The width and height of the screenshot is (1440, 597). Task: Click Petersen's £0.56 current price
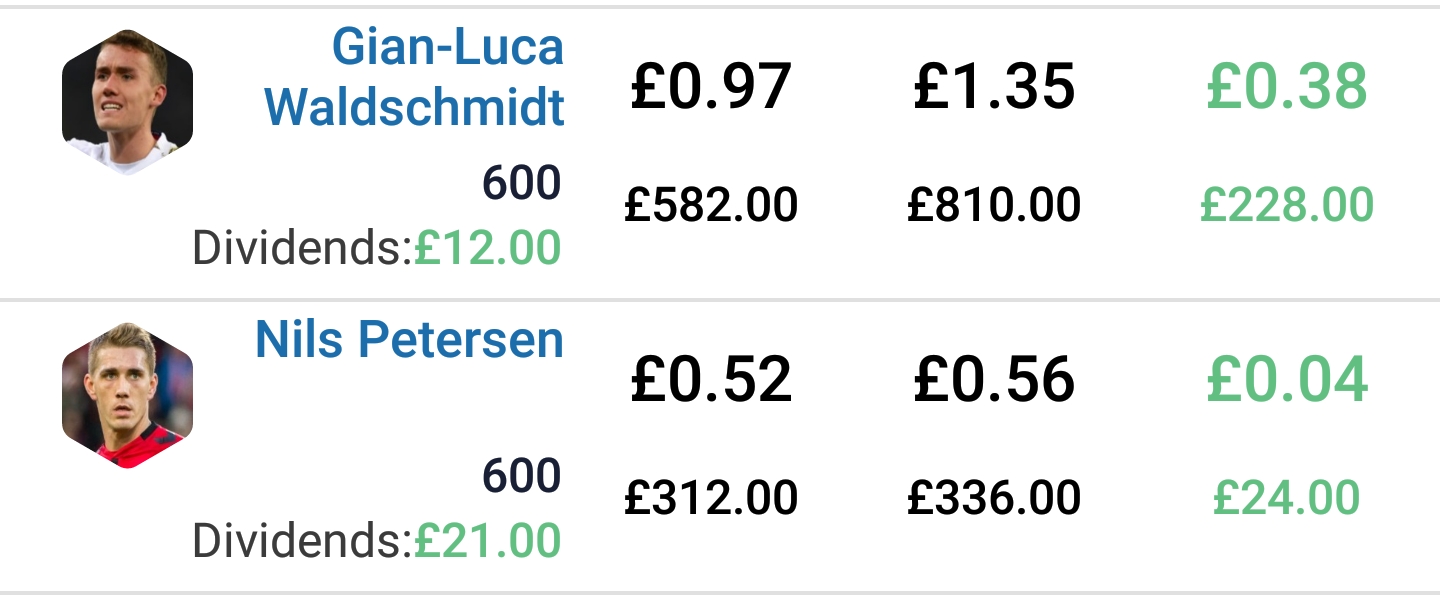[994, 380]
